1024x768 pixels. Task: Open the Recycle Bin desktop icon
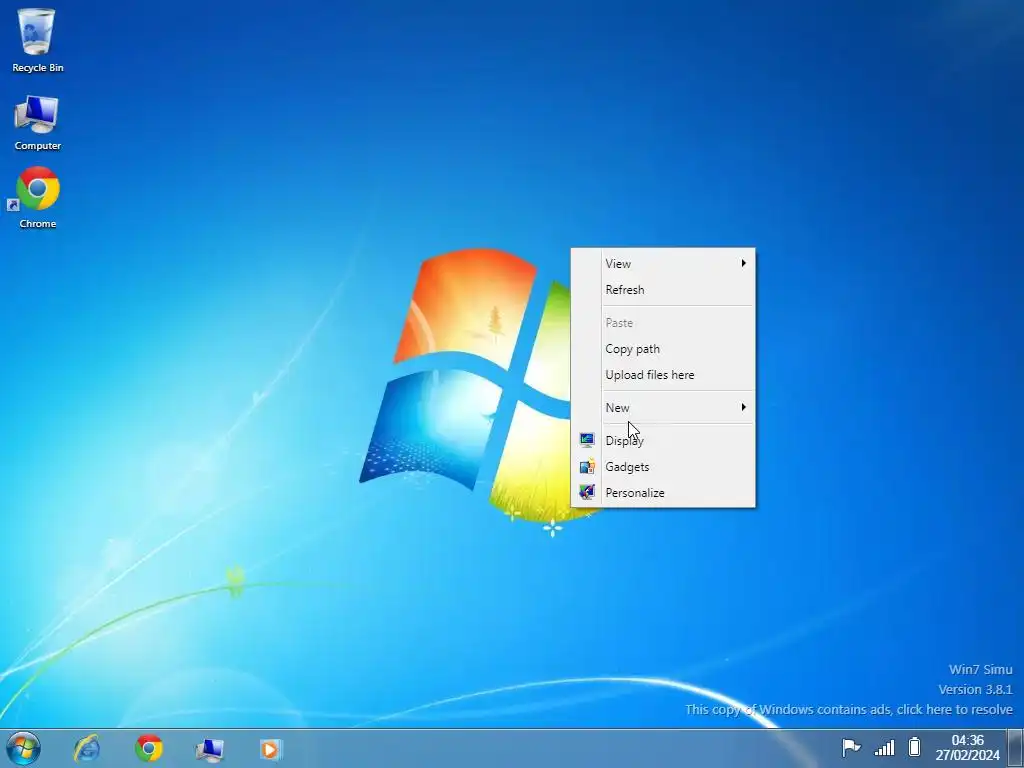click(37, 40)
